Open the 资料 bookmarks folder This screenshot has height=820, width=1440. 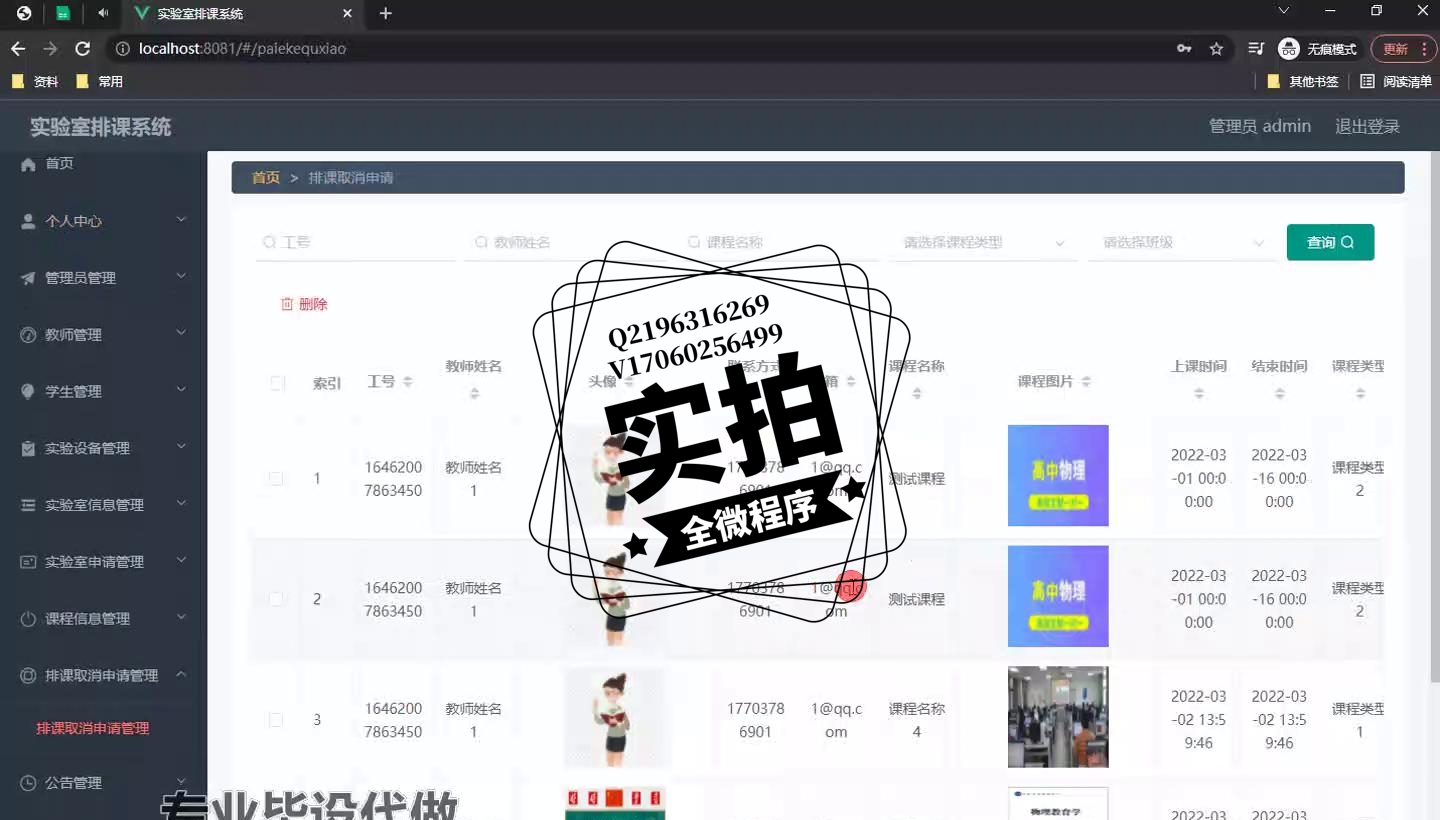click(x=36, y=82)
